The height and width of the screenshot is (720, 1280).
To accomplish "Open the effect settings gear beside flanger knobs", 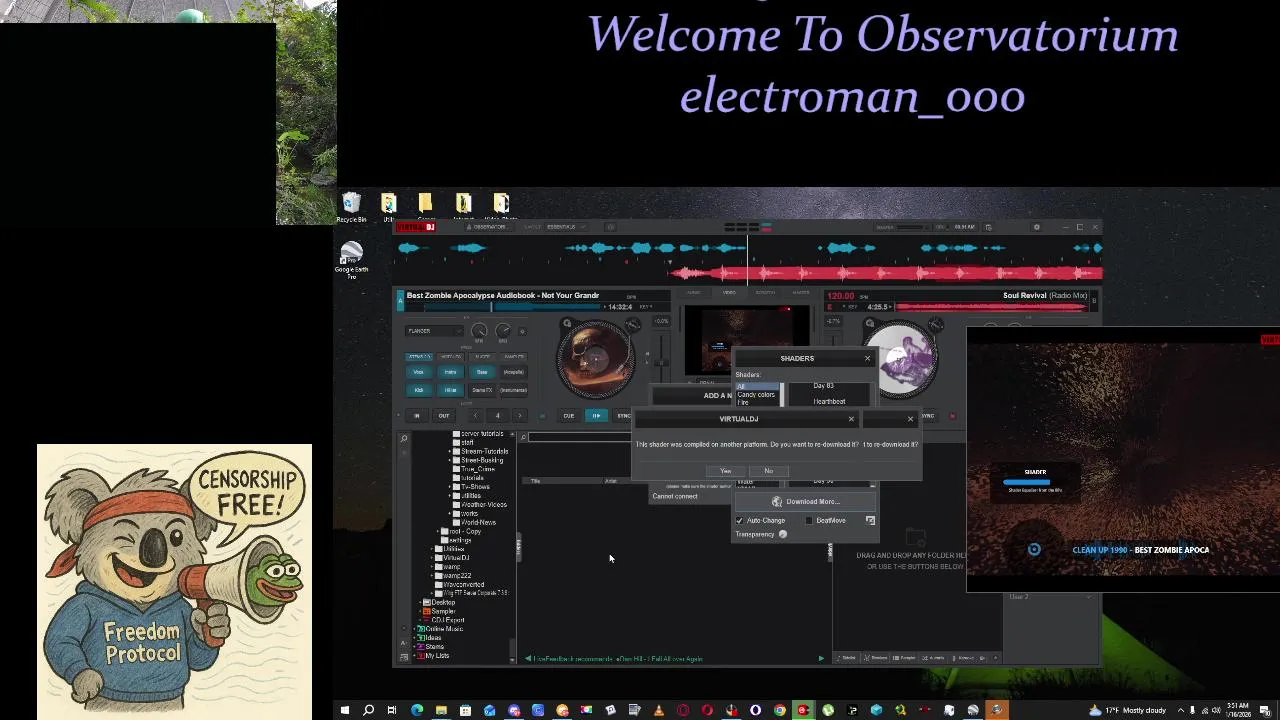I will tap(522, 331).
